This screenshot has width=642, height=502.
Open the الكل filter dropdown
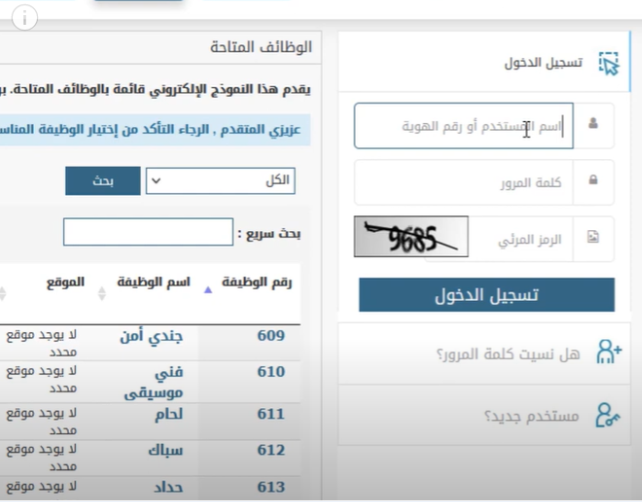[x=220, y=181]
